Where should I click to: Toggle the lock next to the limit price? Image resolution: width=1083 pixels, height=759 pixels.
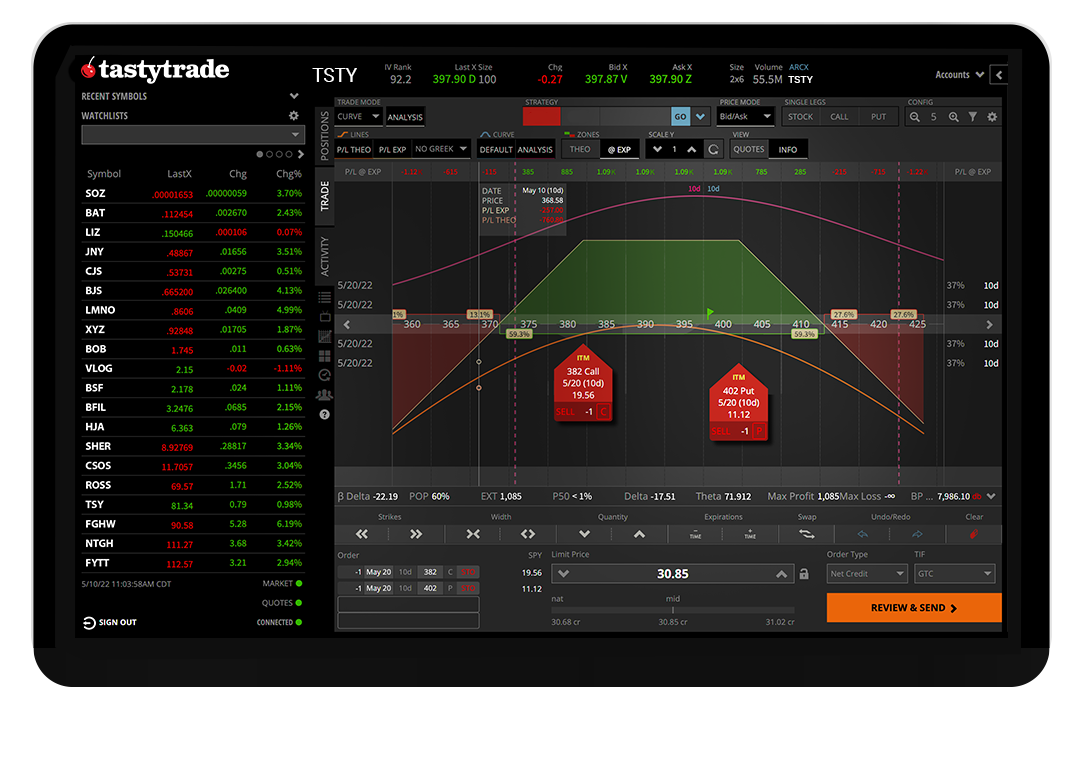806,573
